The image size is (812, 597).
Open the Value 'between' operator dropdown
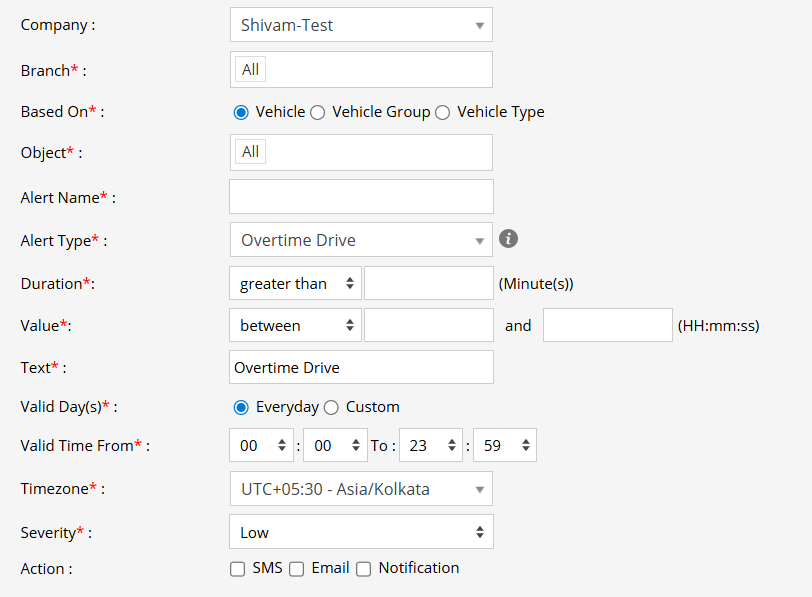295,325
